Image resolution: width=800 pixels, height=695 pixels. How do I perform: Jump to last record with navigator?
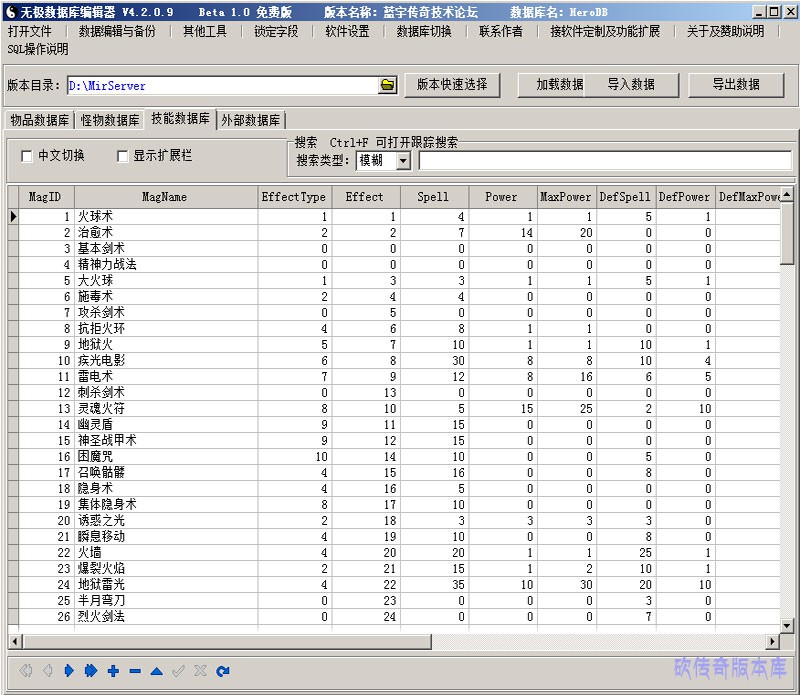(x=91, y=671)
